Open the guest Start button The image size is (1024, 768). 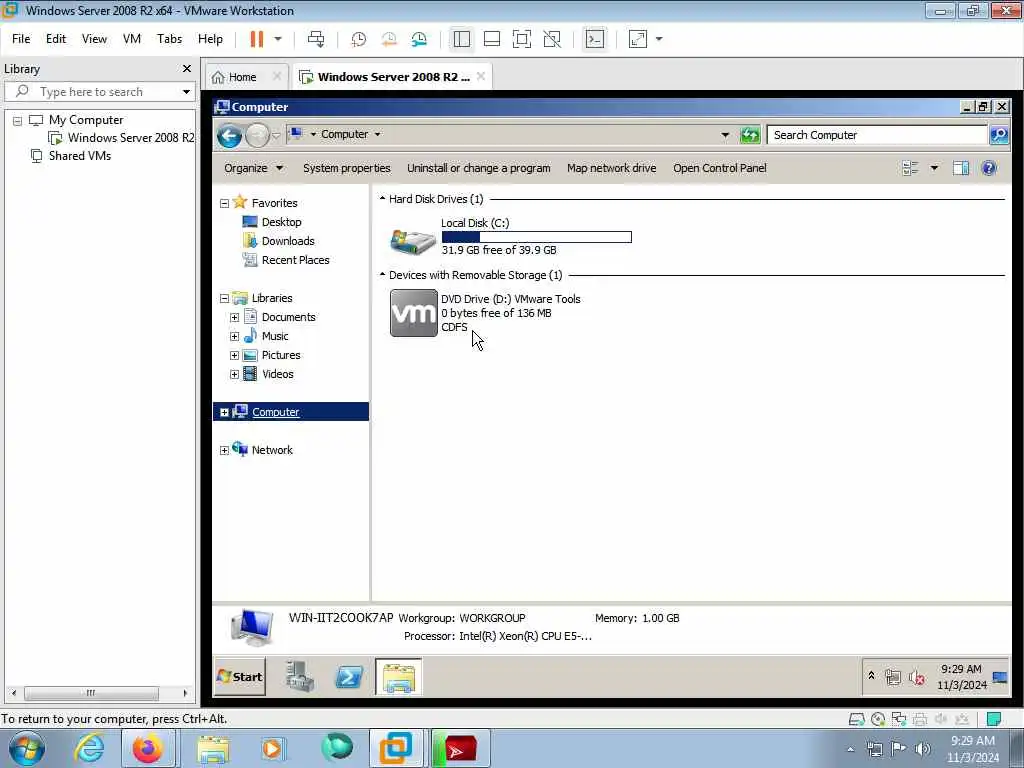(240, 677)
